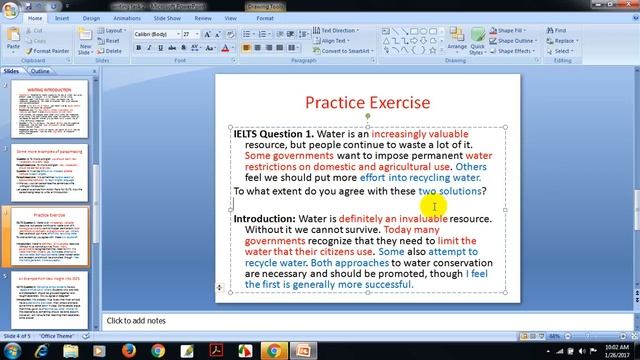
Task: Open the Review ribbon tab
Action: pyautogui.click(x=203, y=18)
